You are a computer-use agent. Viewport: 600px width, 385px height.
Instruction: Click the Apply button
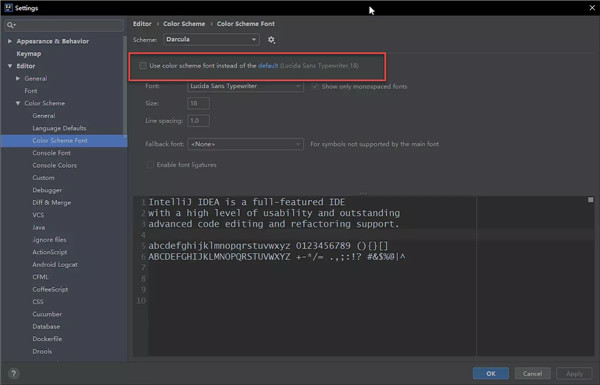pyautogui.click(x=574, y=374)
